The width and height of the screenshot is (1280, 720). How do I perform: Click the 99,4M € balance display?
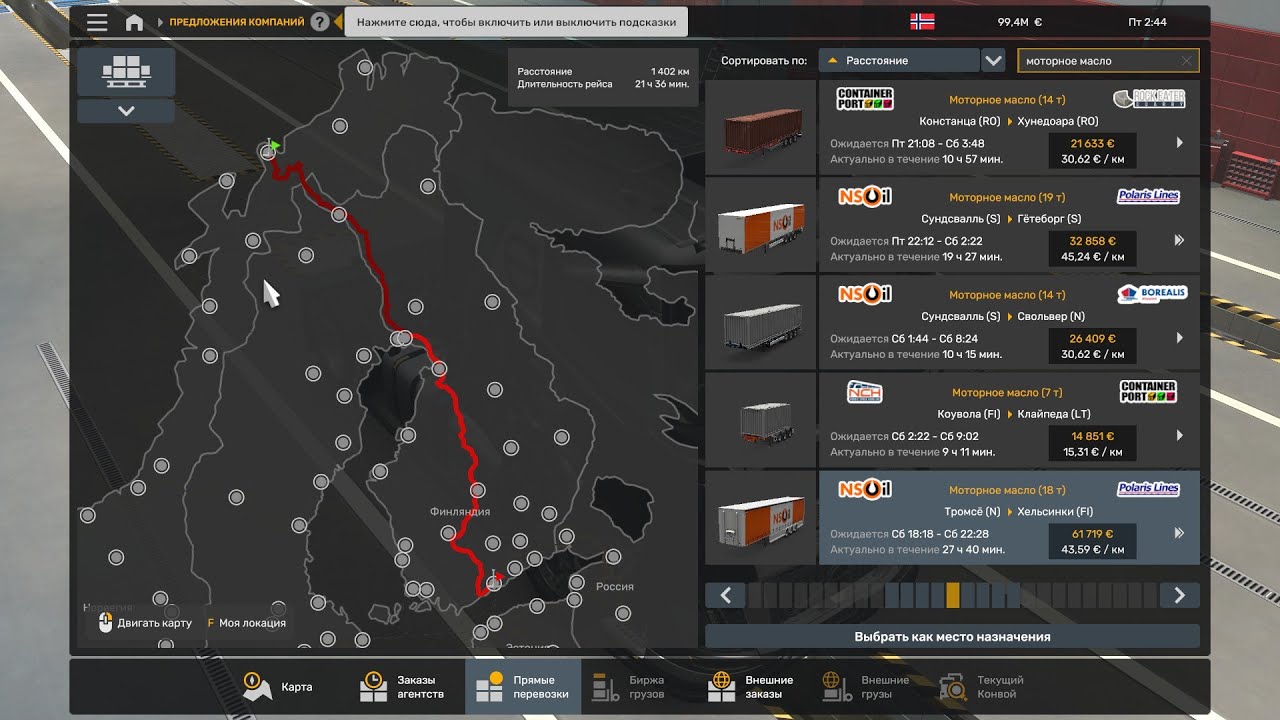[x=1019, y=22]
